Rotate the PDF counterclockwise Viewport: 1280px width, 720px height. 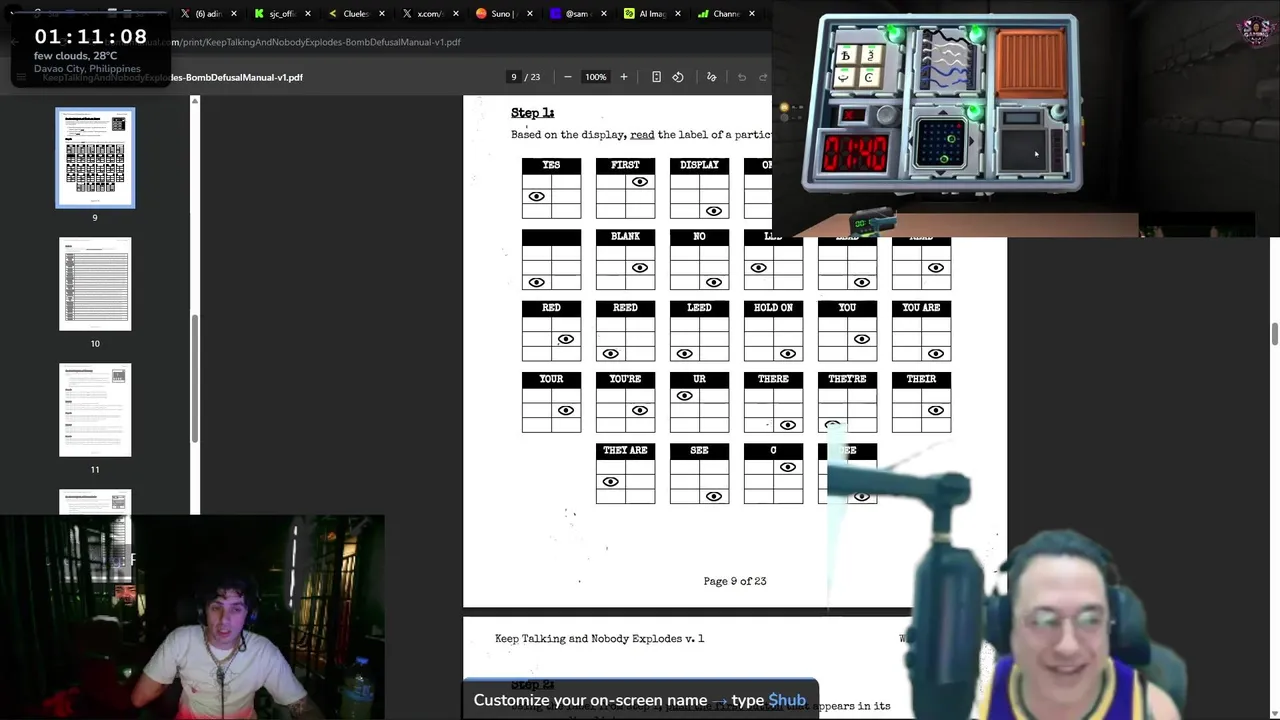tap(678, 77)
